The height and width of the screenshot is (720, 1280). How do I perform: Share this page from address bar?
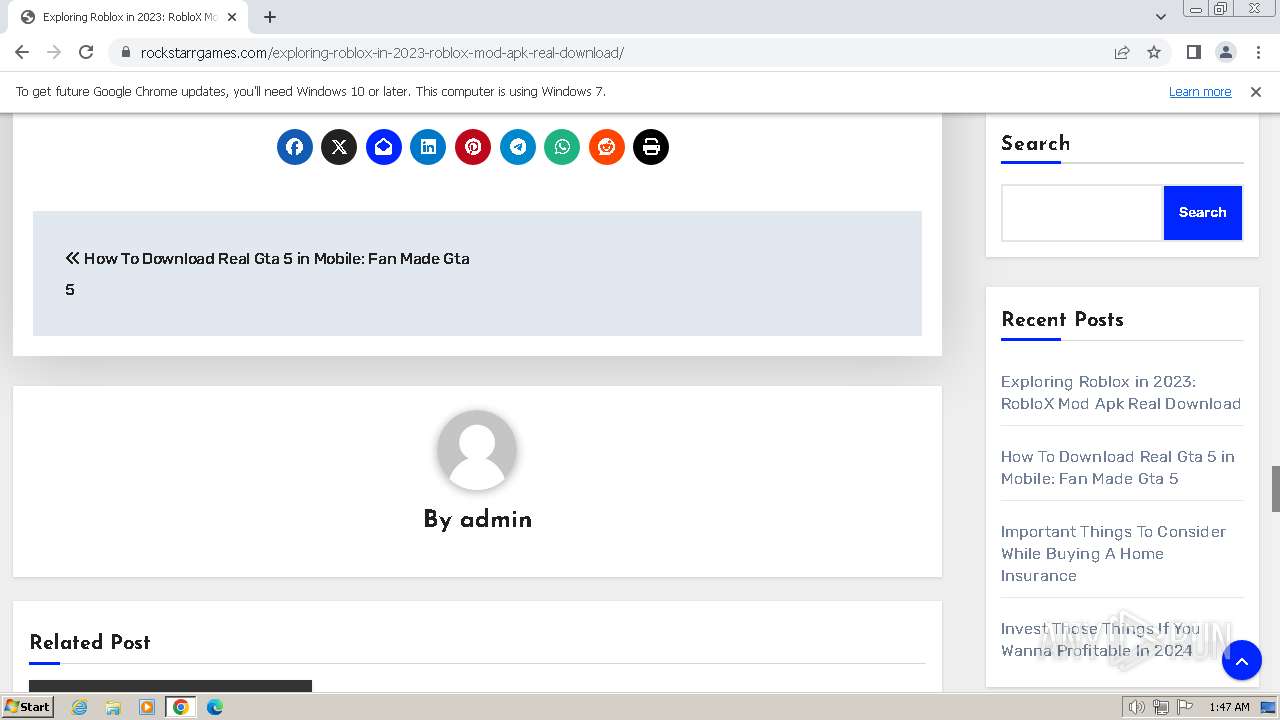(1122, 52)
